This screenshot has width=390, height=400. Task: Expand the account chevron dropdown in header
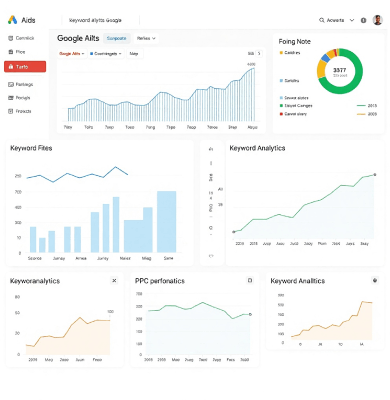tap(352, 20)
